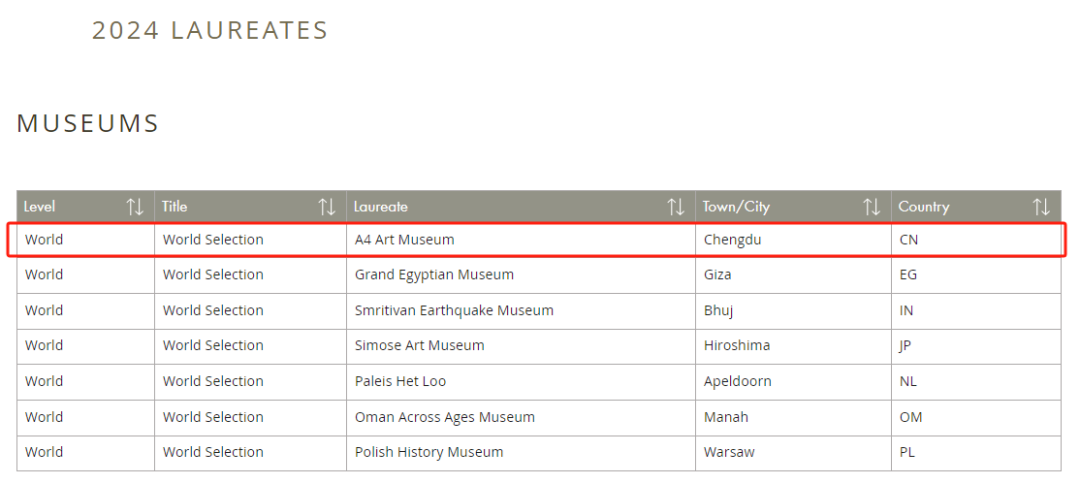Click the Chengdu city cell
Screen dimensions: 1080x484
pyautogui.click(x=732, y=240)
